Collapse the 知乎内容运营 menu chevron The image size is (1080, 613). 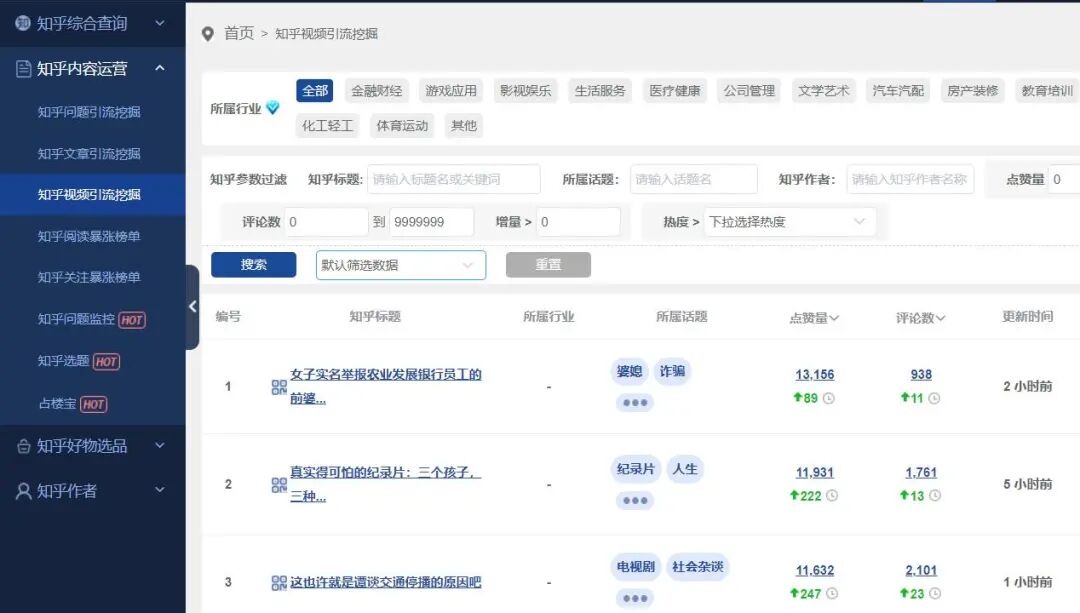pyautogui.click(x=160, y=68)
